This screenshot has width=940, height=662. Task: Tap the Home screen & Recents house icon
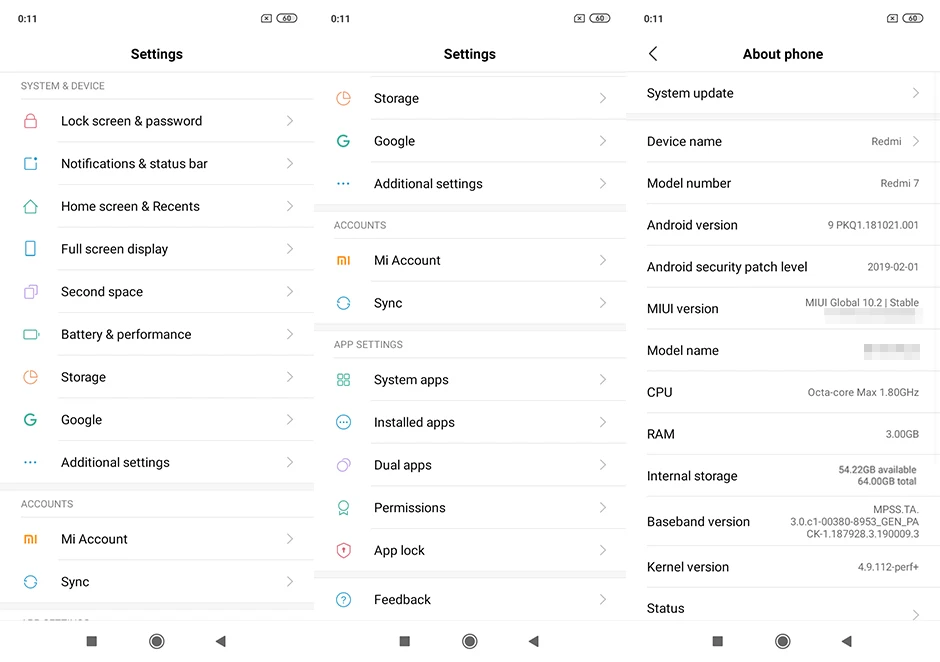coord(31,207)
